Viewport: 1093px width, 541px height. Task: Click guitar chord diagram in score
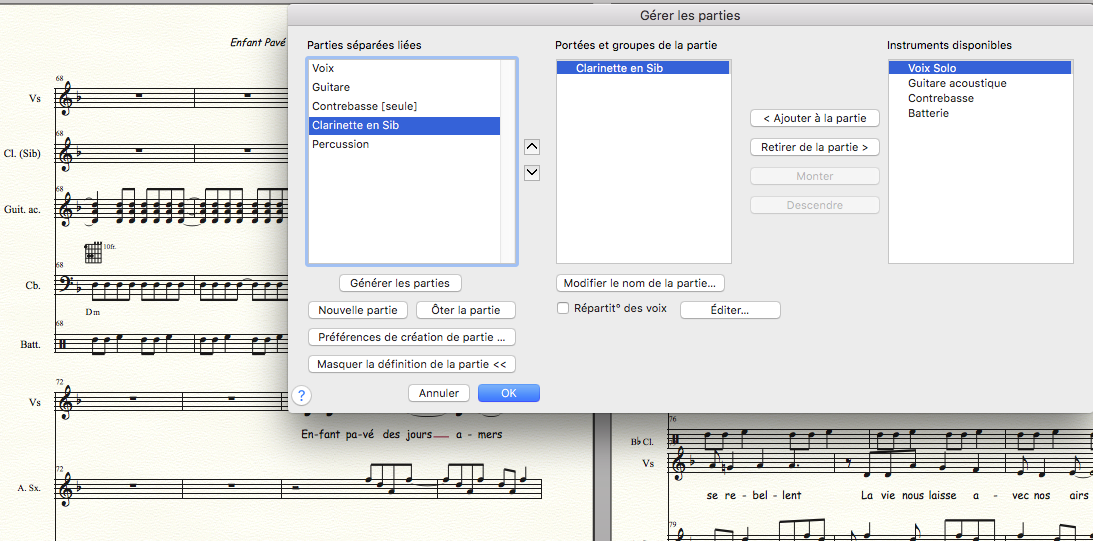click(93, 253)
